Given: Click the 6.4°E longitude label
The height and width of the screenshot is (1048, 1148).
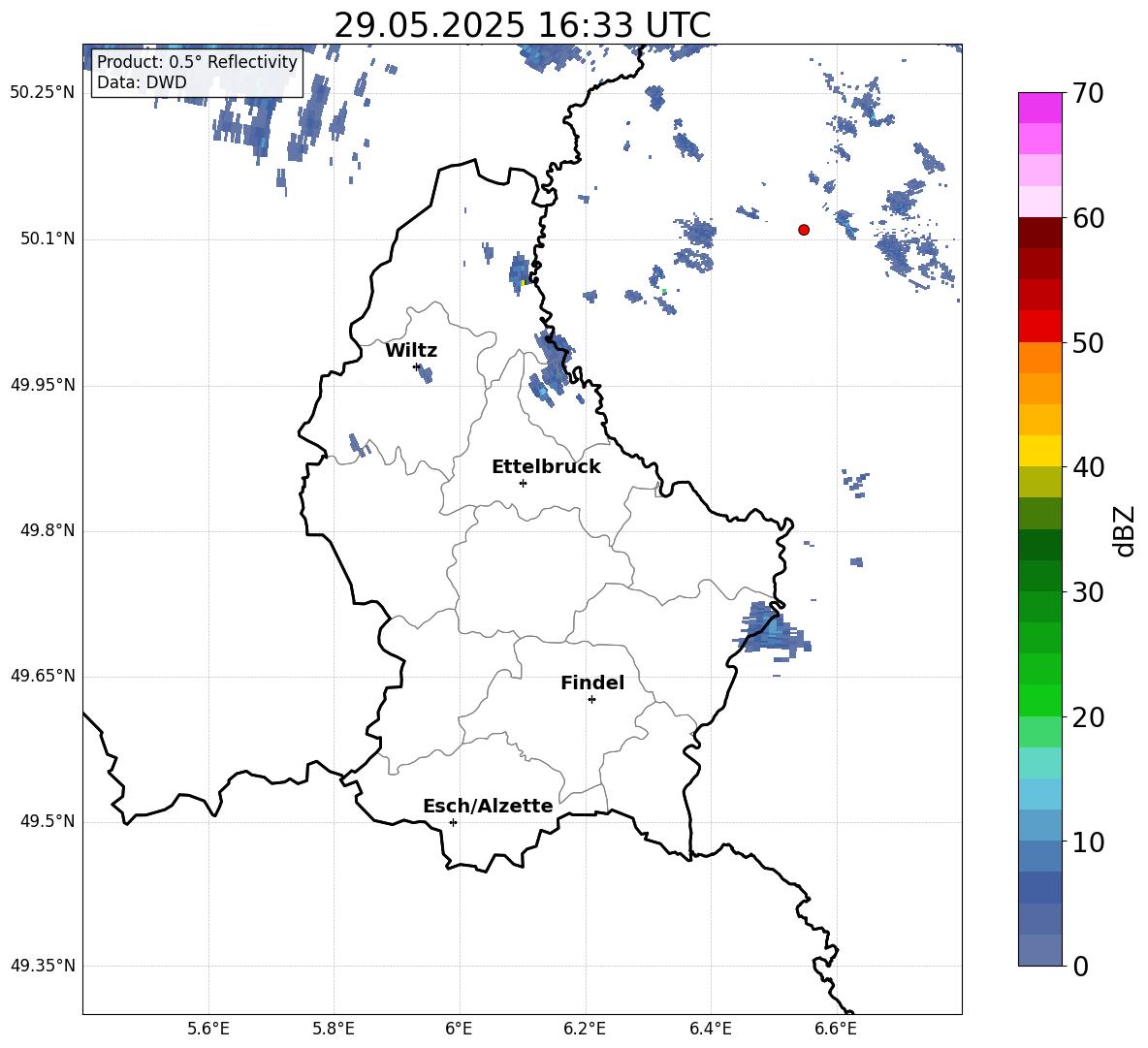Looking at the screenshot, I should (711, 1029).
